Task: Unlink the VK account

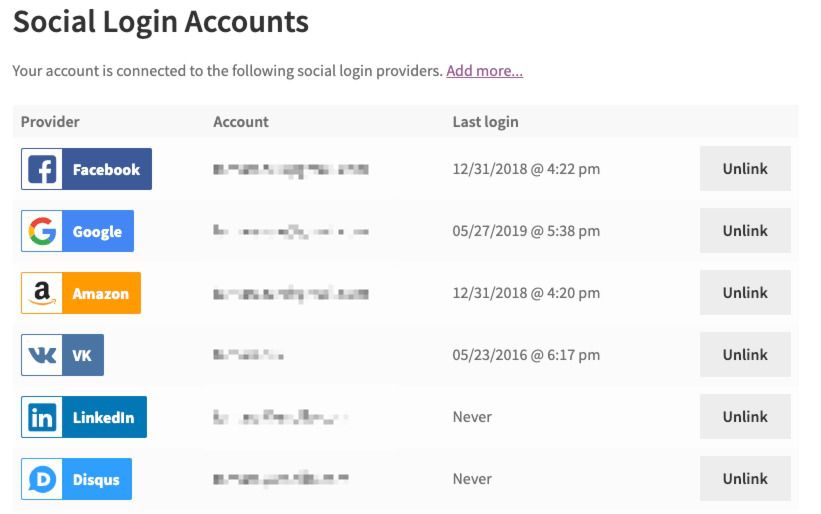Action: click(x=745, y=355)
